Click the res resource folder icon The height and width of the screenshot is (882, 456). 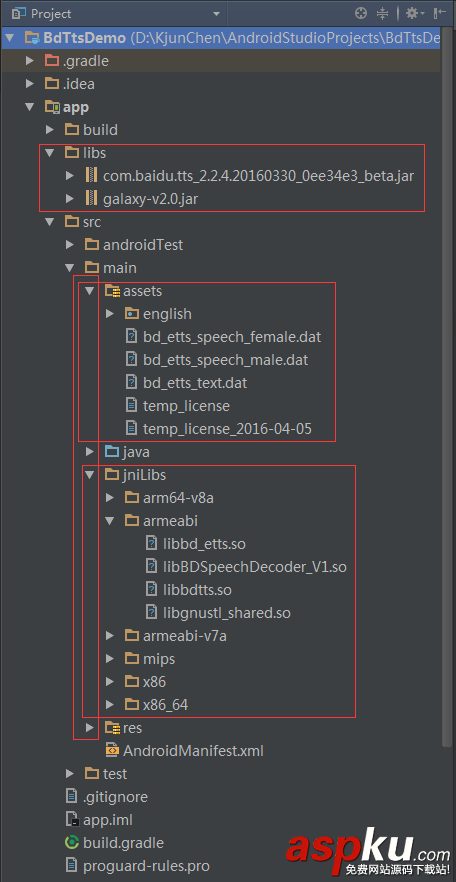[x=112, y=728]
